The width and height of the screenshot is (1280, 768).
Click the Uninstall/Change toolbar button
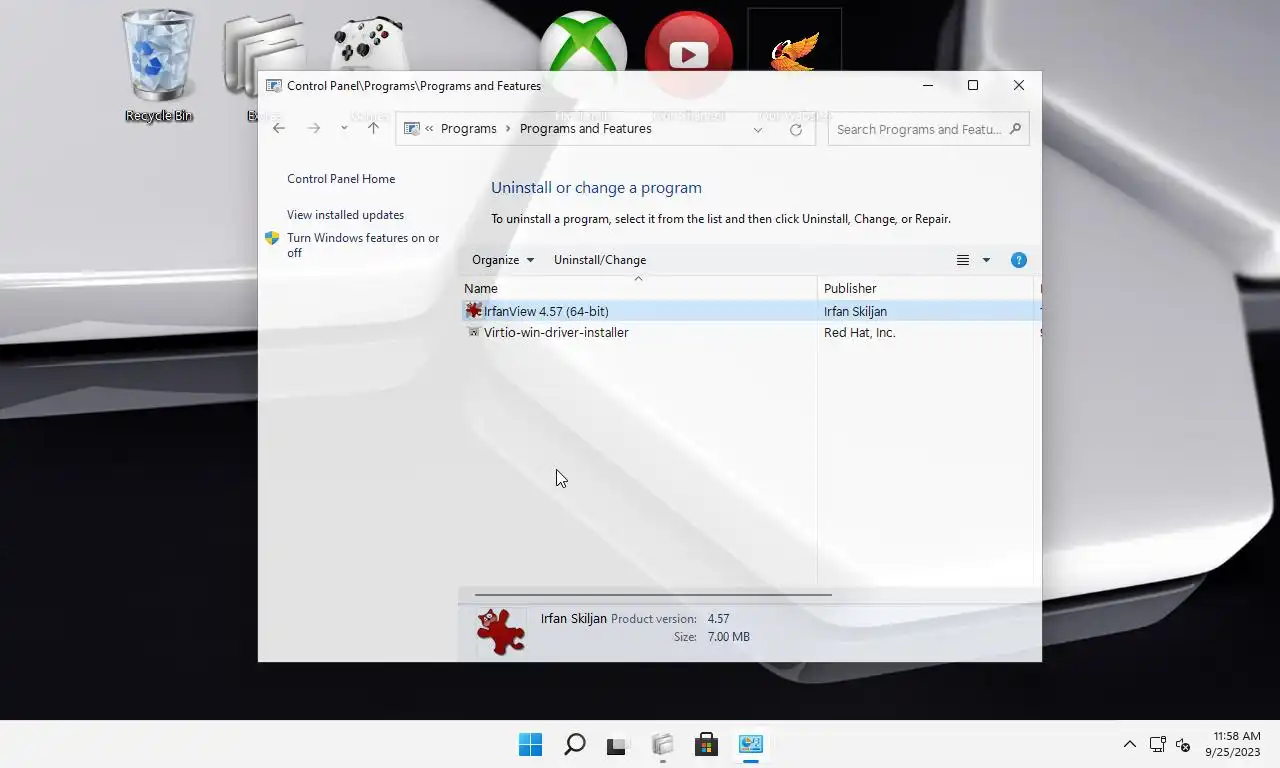(x=600, y=260)
